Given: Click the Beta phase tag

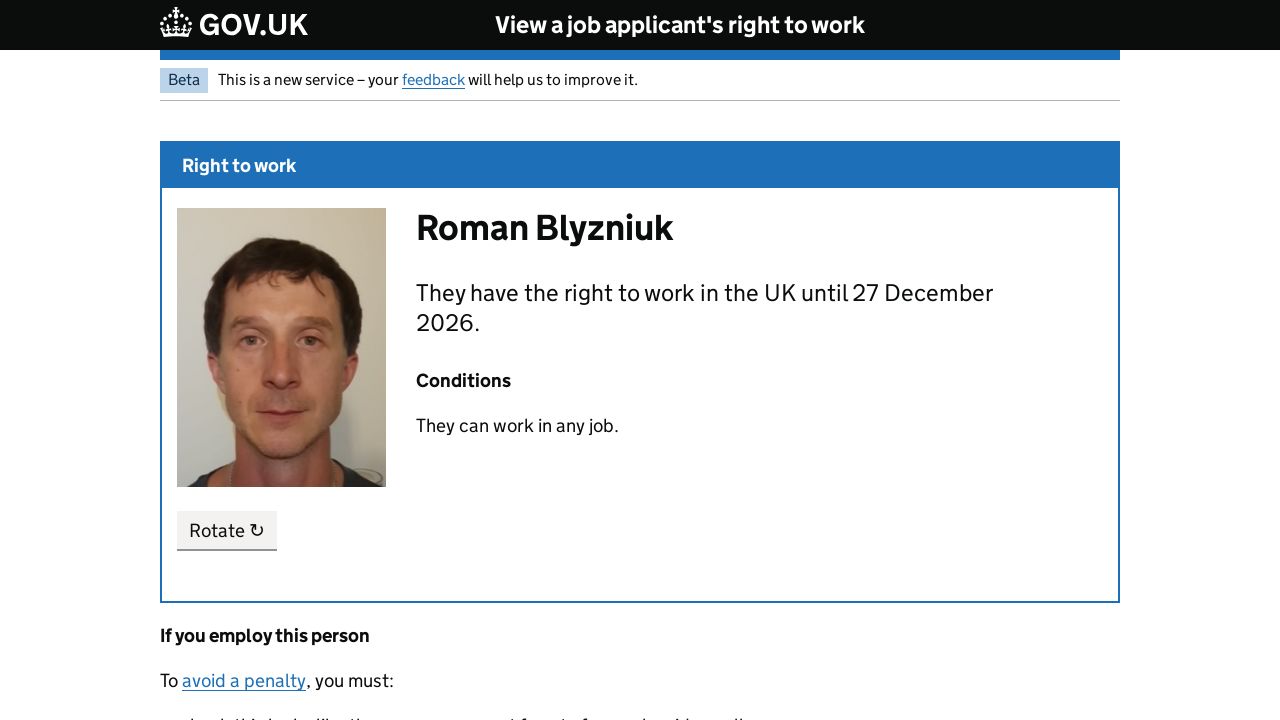Looking at the screenshot, I should 184,80.
